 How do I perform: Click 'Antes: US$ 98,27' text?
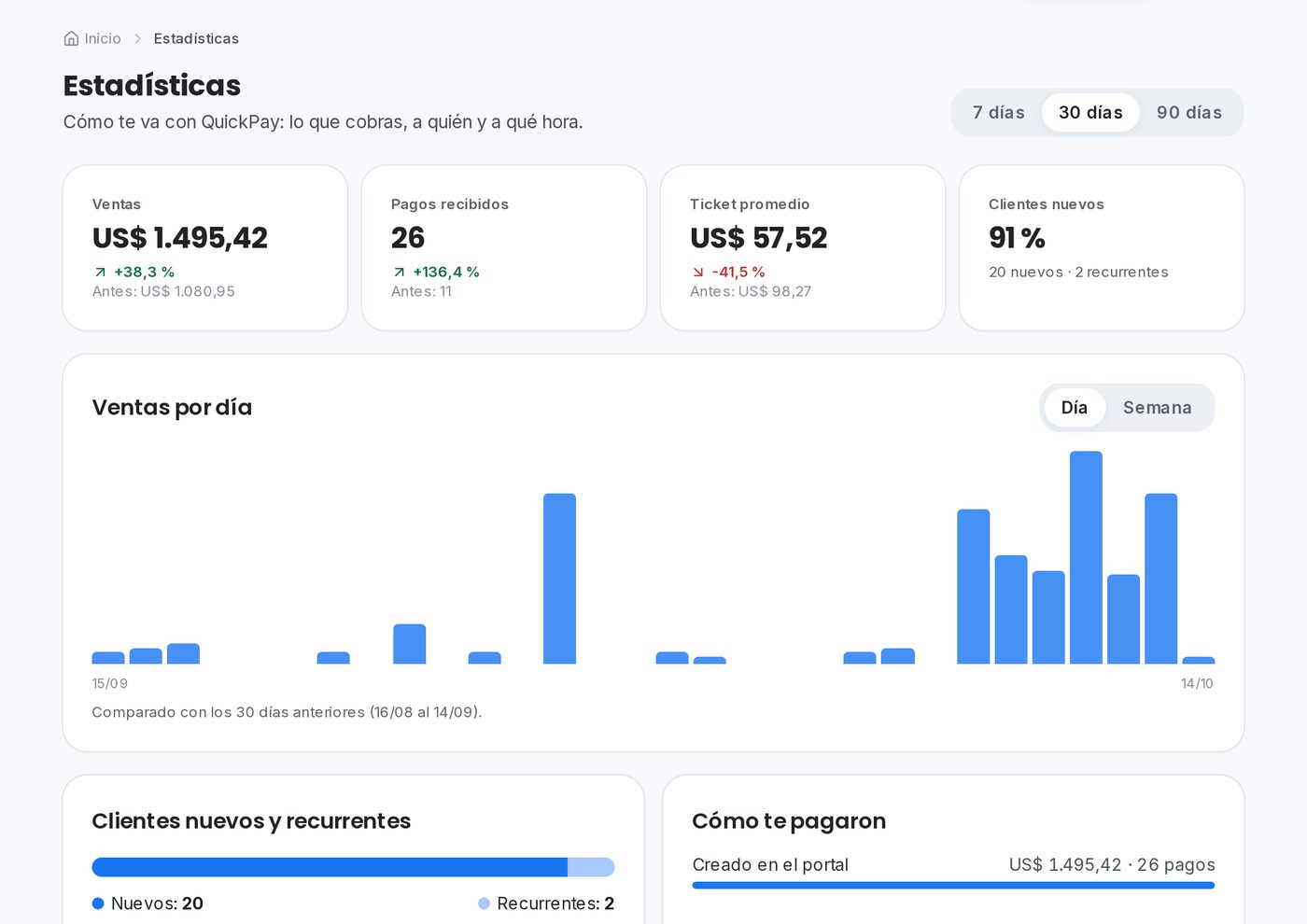click(751, 291)
